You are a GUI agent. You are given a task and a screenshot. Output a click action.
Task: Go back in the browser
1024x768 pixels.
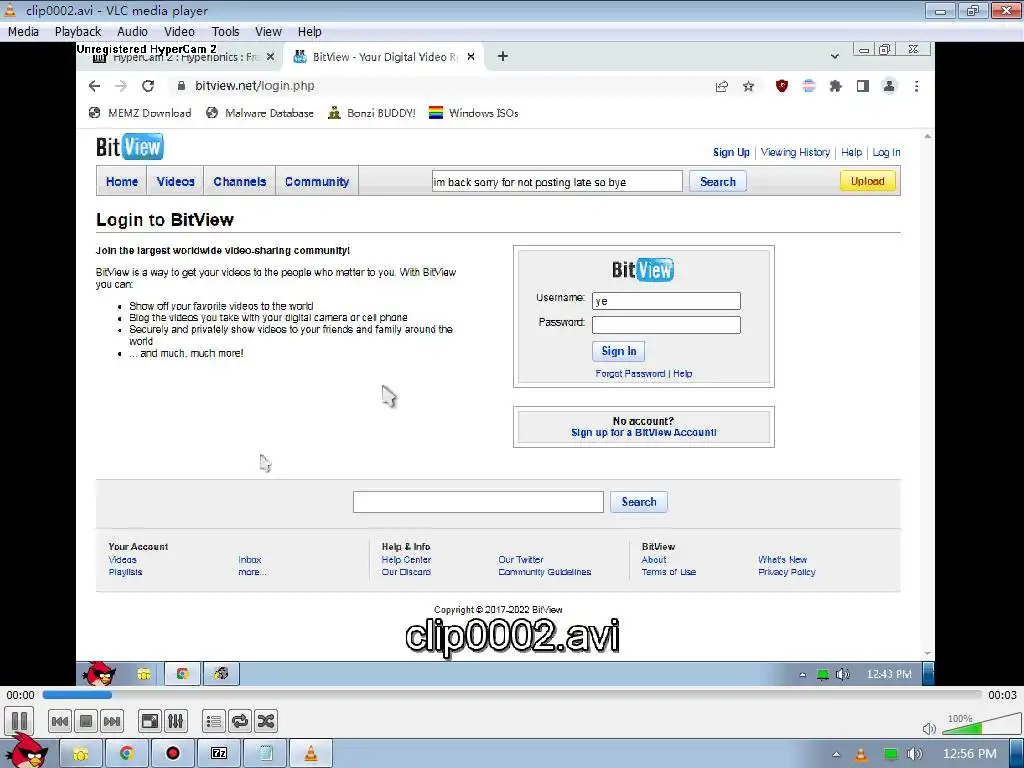click(x=95, y=86)
